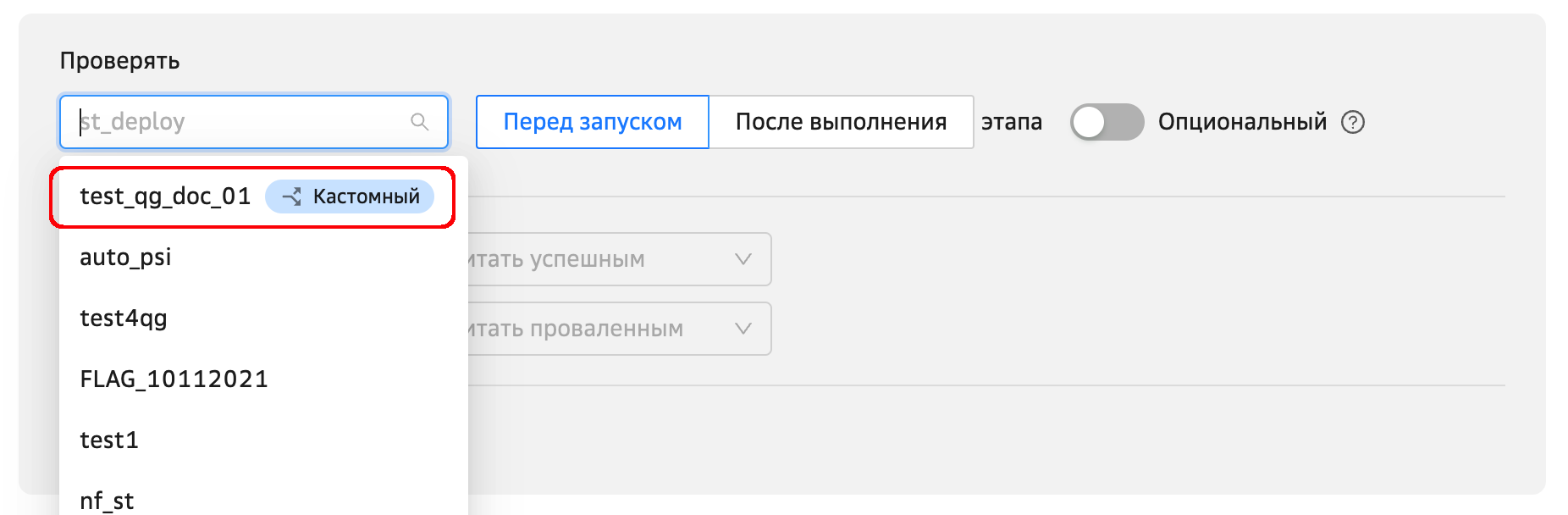Select test1 from the list

tap(109, 440)
